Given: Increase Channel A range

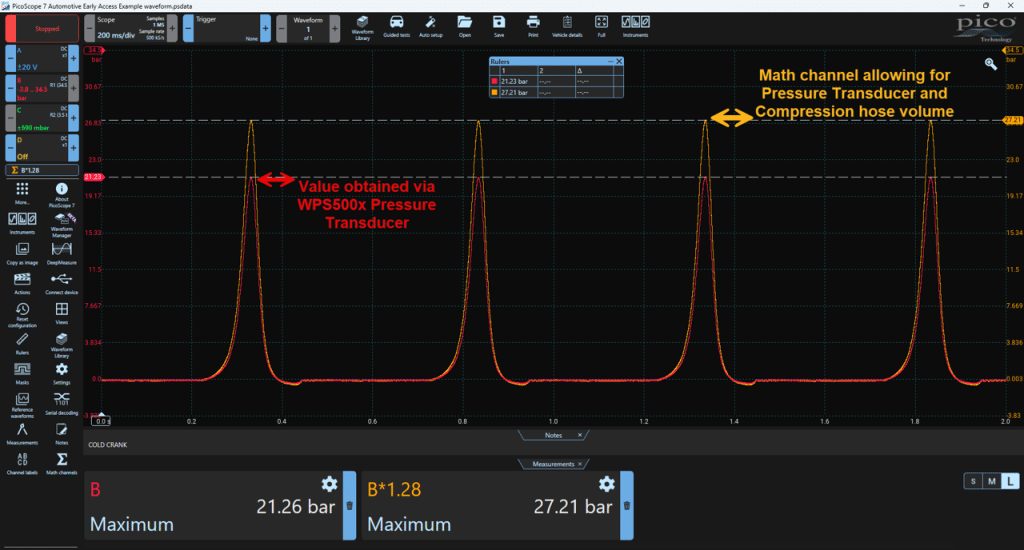Looking at the screenshot, I should coord(73,59).
